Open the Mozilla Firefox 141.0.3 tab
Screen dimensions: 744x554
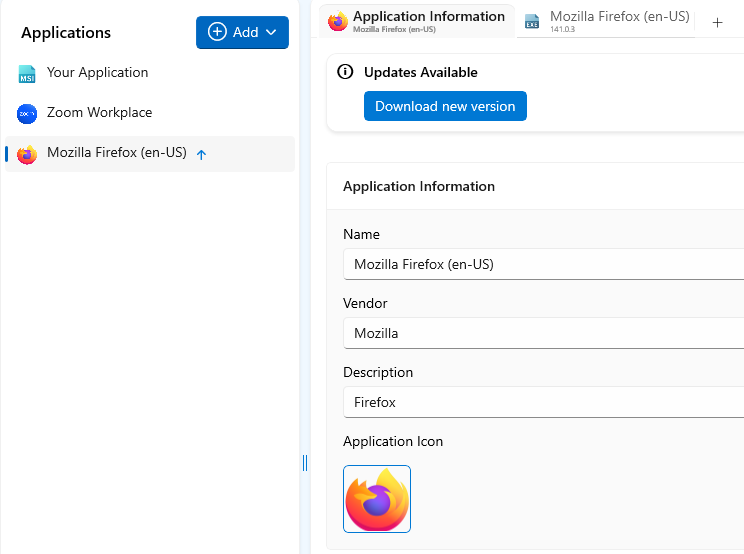tap(619, 17)
